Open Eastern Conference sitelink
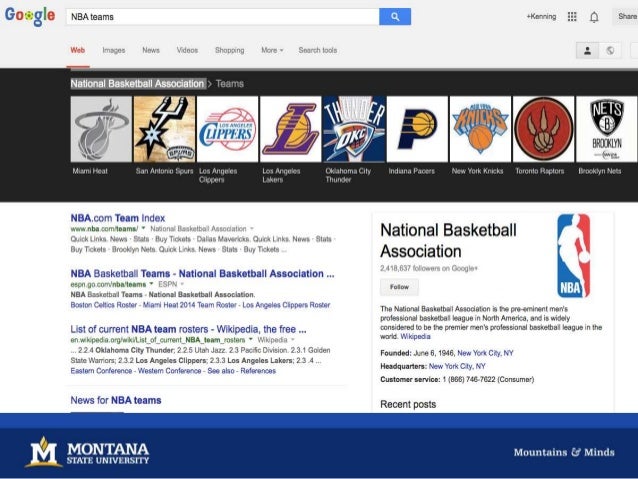The width and height of the screenshot is (638, 479). click(x=101, y=371)
